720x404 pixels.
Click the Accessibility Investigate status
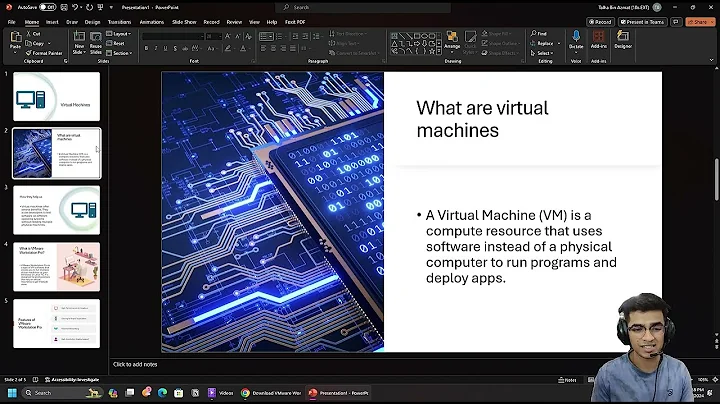[x=72, y=380]
